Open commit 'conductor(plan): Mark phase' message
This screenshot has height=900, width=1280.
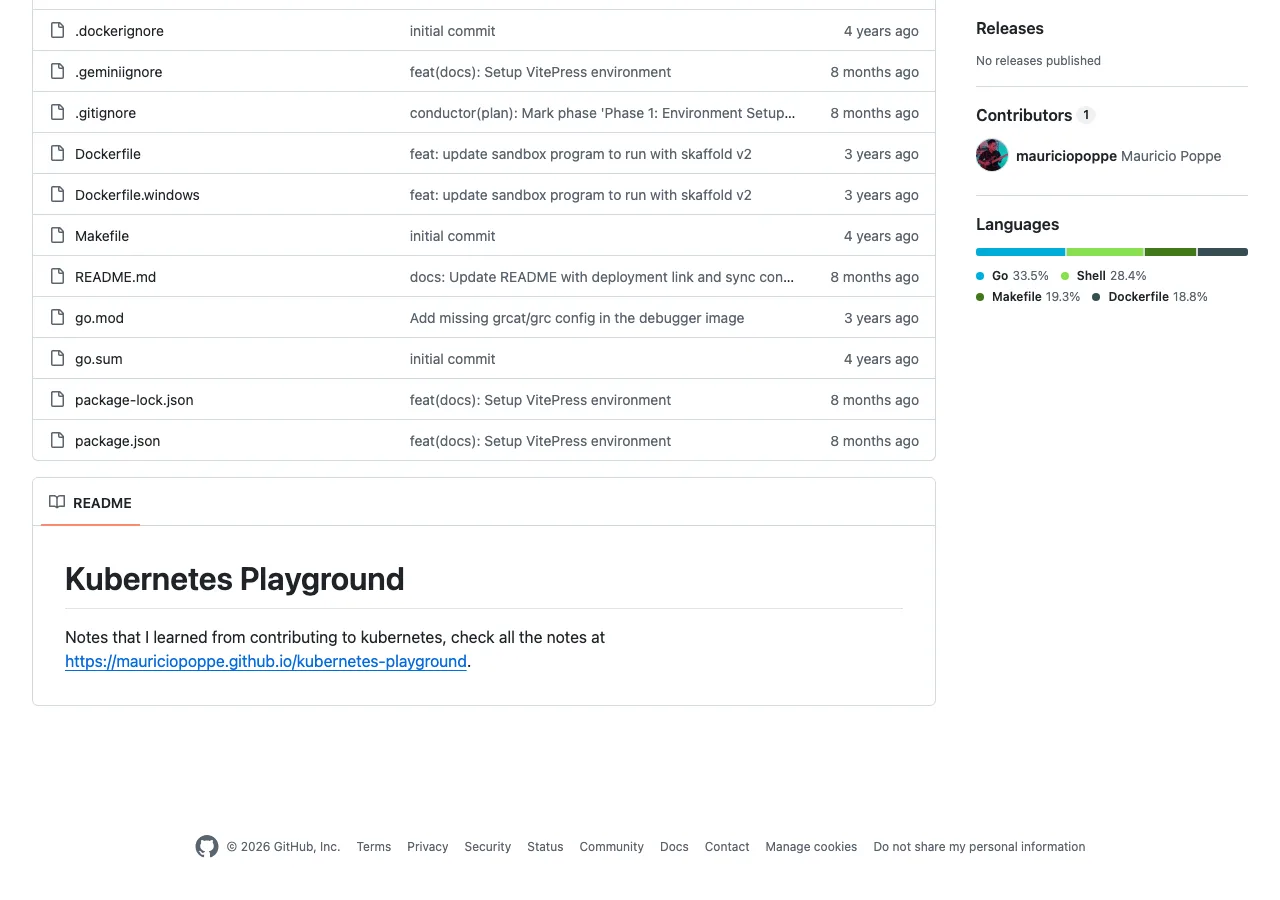(x=603, y=113)
